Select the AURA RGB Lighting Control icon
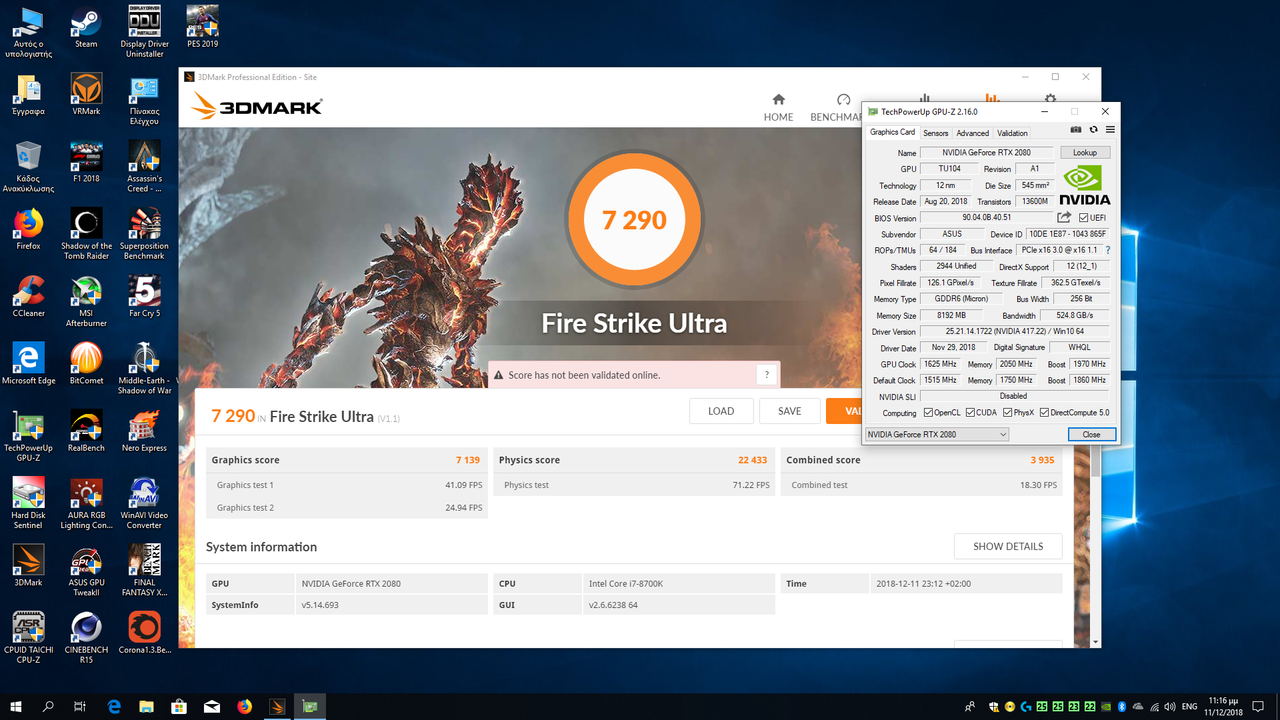The height and width of the screenshot is (720, 1280). point(86,502)
